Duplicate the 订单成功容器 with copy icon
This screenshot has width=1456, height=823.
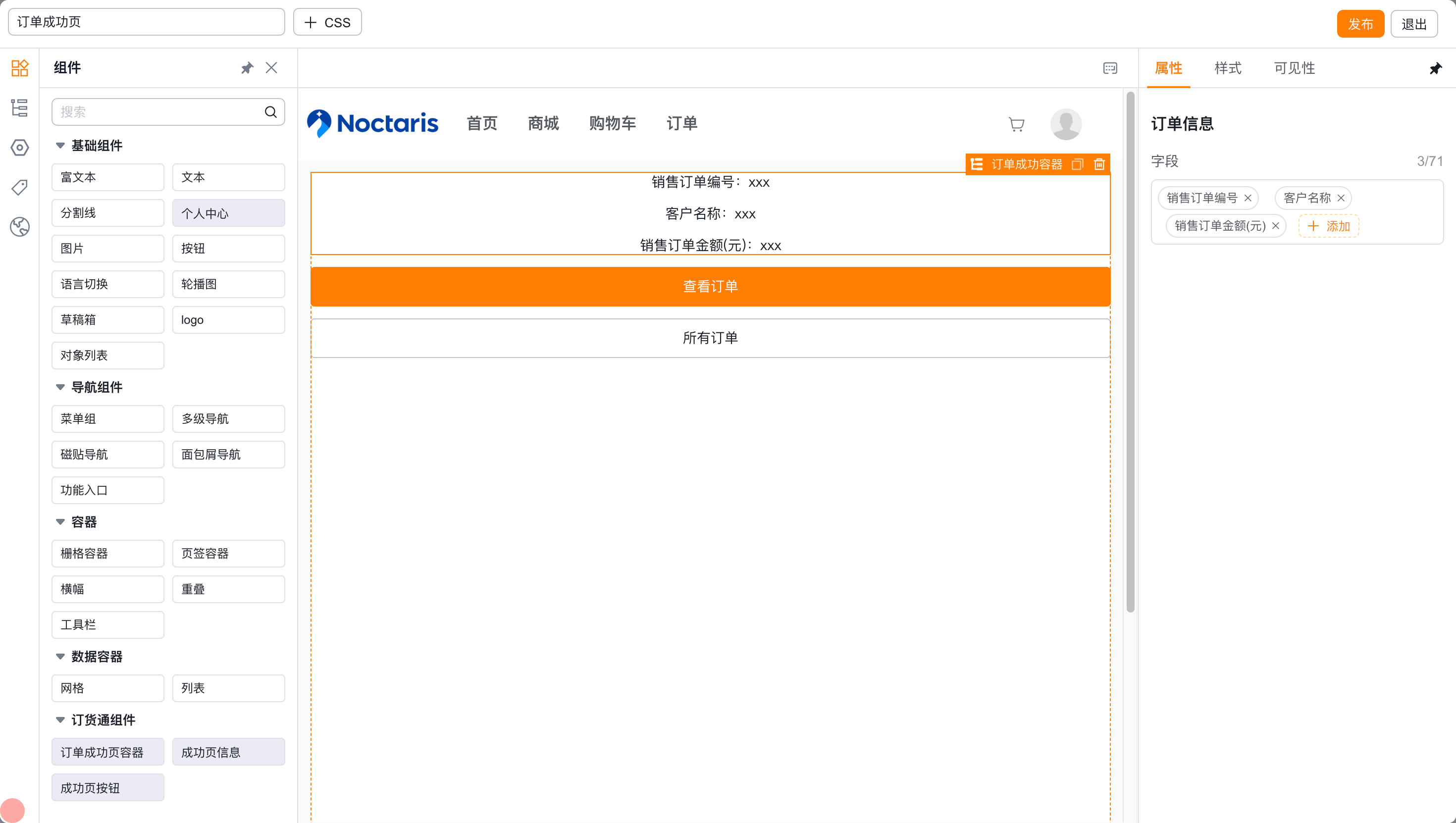click(x=1077, y=164)
